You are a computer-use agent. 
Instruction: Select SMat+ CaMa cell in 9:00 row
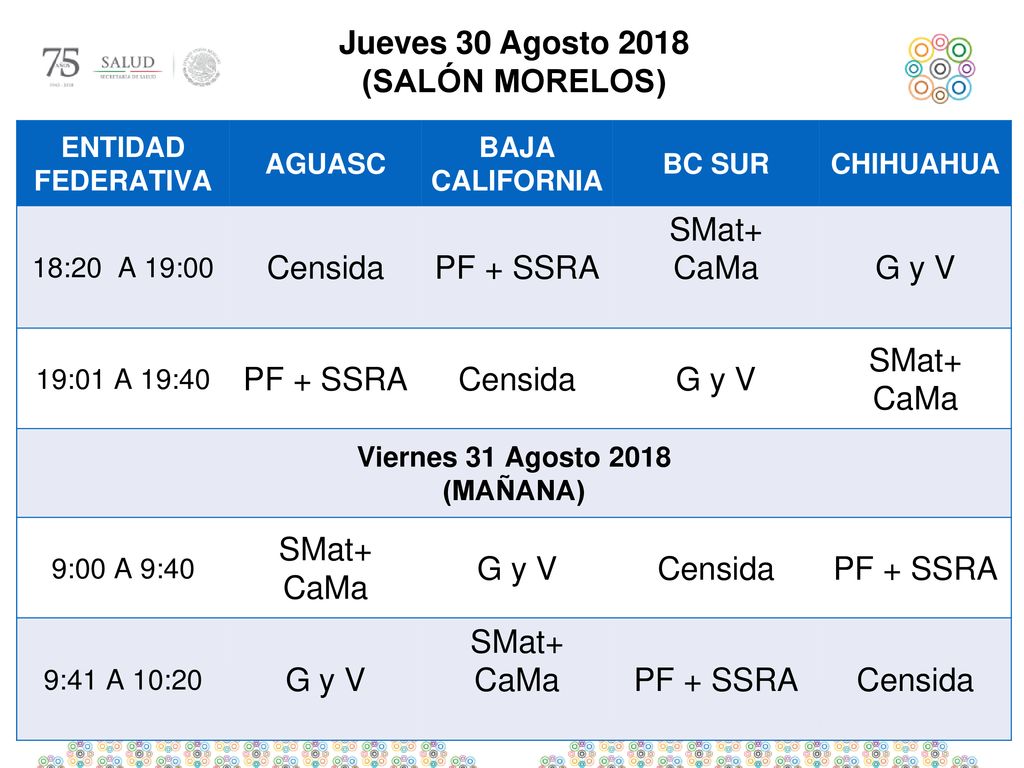(x=325, y=569)
